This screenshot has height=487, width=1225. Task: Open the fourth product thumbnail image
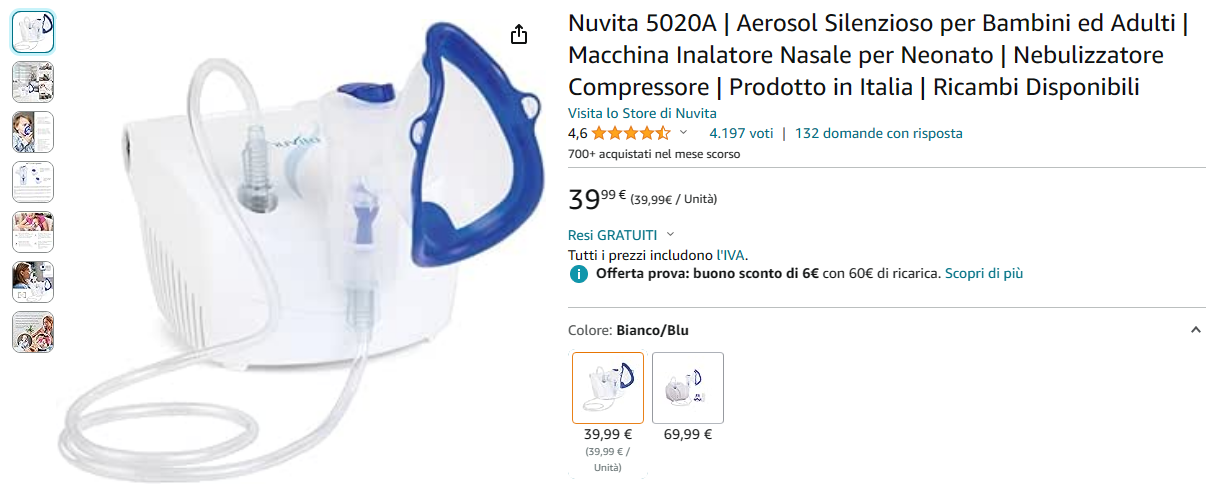(x=33, y=182)
